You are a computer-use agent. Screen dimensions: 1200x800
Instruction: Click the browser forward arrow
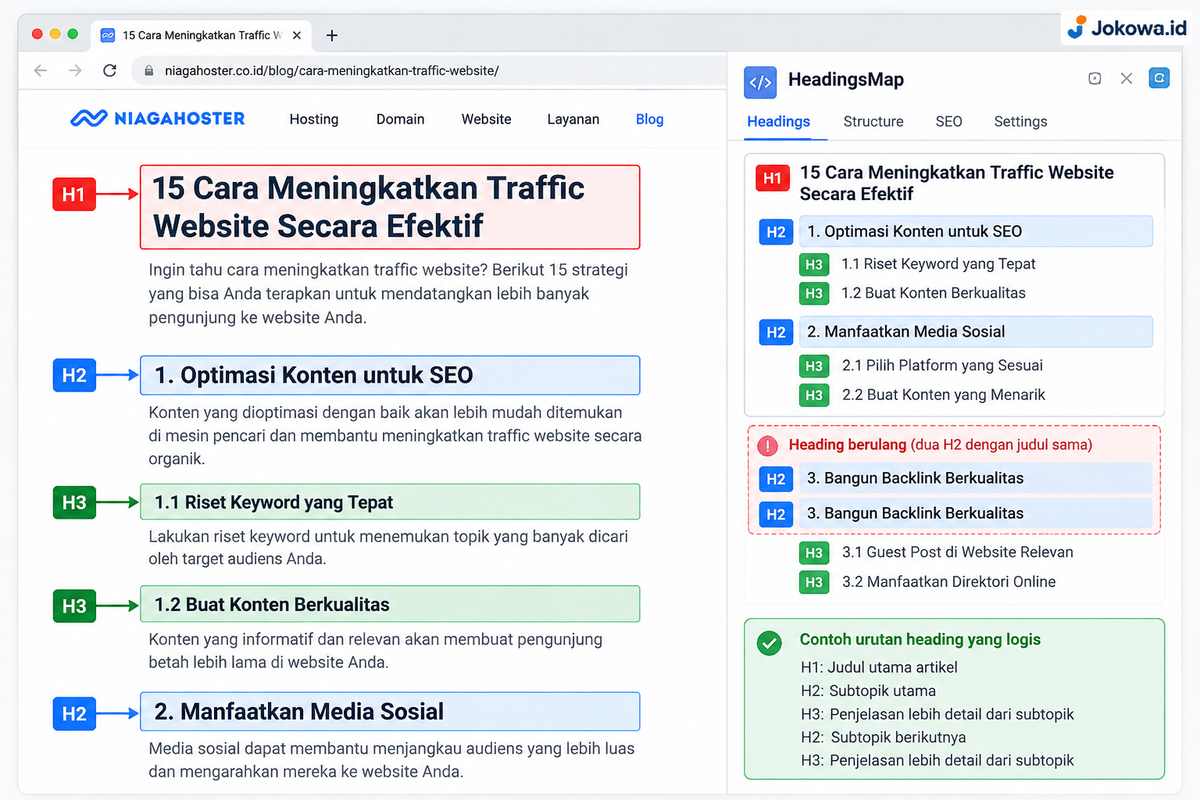tap(75, 71)
